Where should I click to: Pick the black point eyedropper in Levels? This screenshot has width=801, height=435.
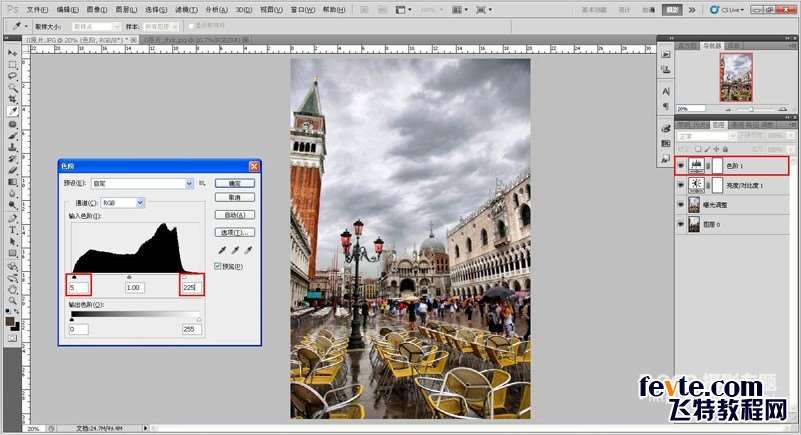[222, 250]
